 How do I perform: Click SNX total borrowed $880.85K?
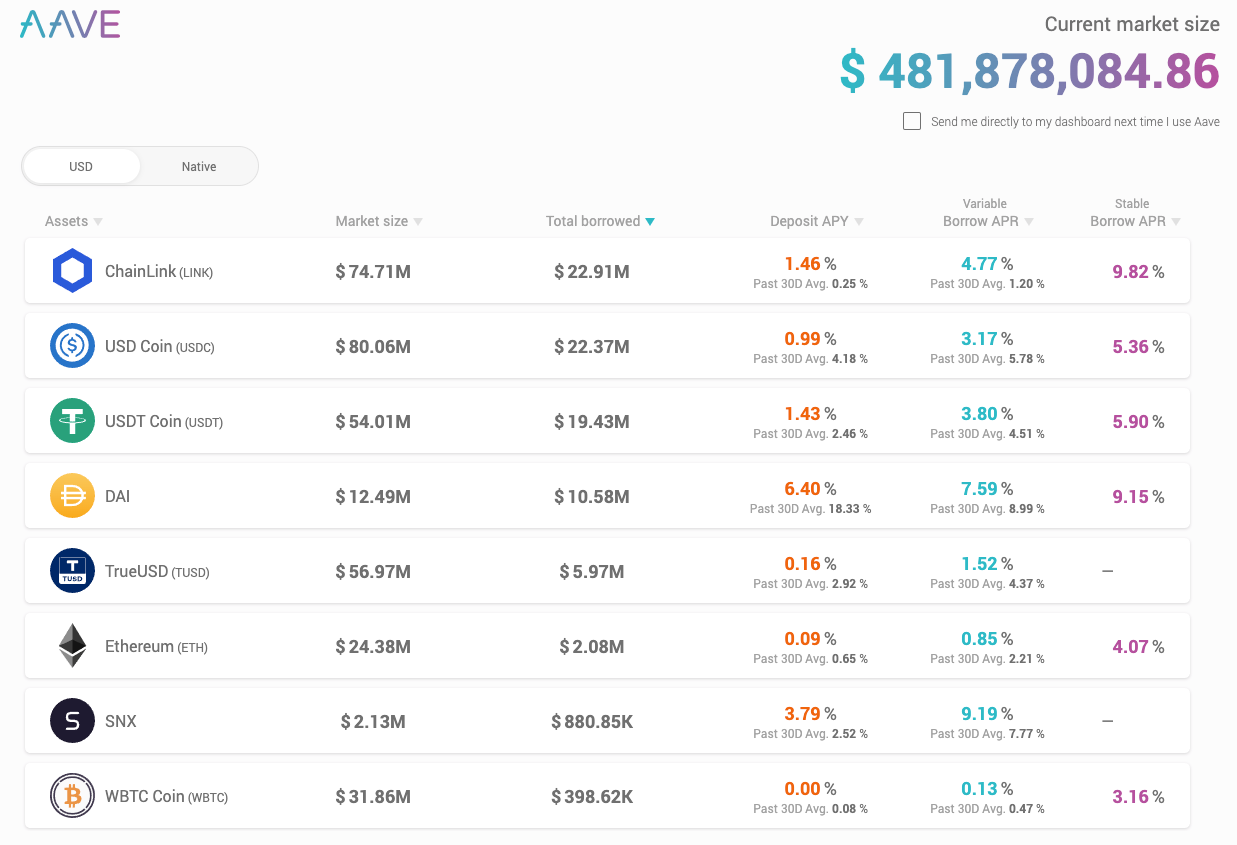[x=592, y=721]
